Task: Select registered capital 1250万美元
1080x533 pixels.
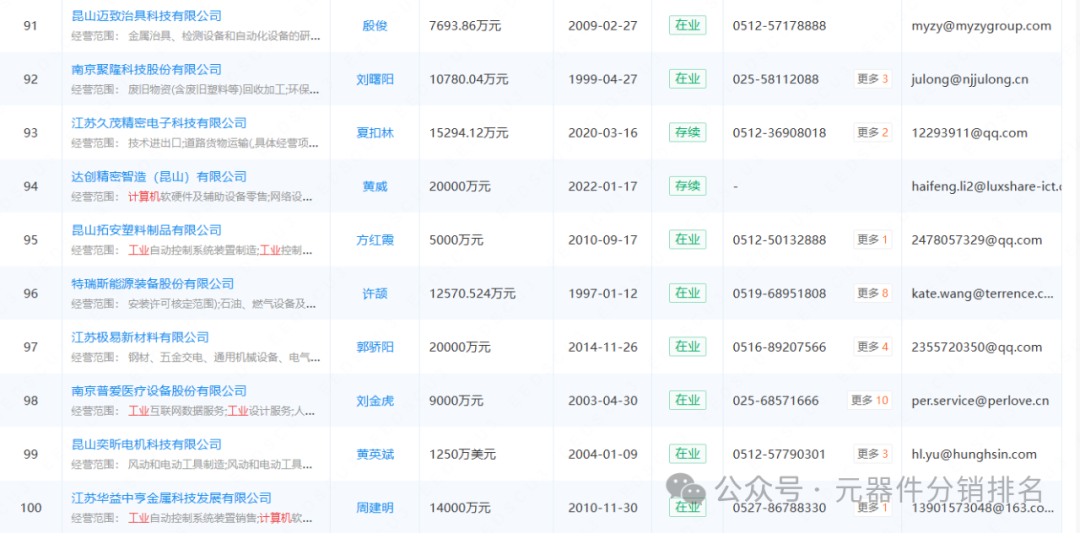Action: (462, 454)
